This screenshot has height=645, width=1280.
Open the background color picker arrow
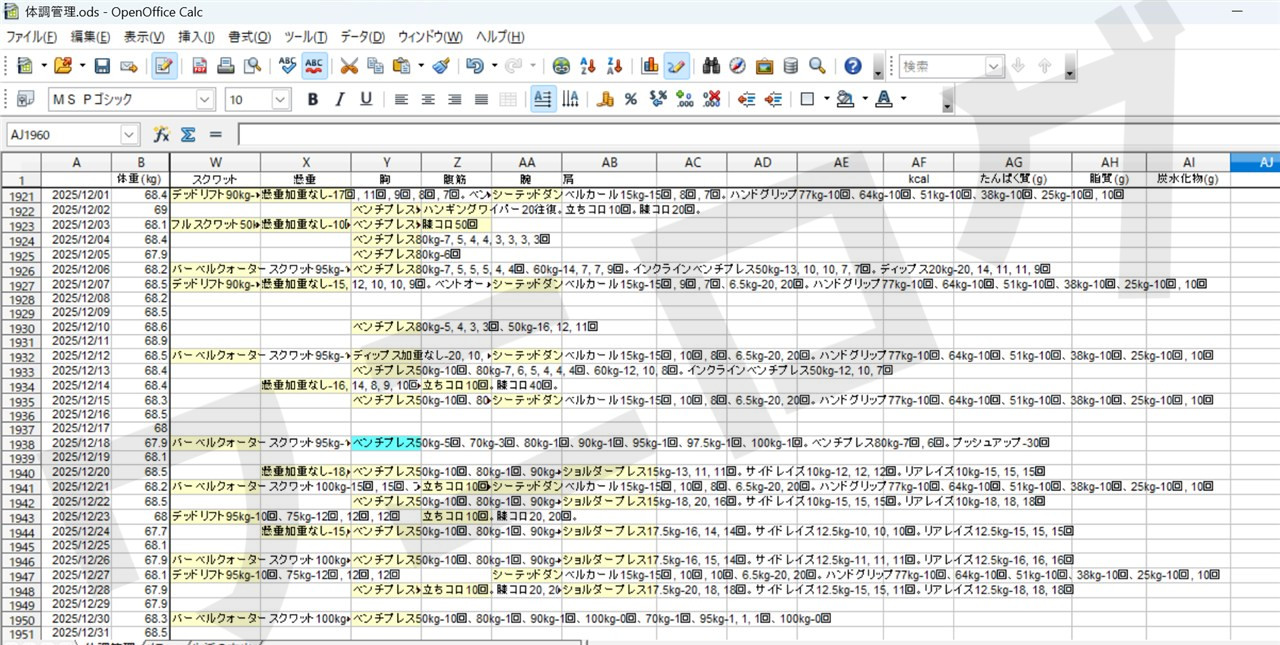coord(865,99)
